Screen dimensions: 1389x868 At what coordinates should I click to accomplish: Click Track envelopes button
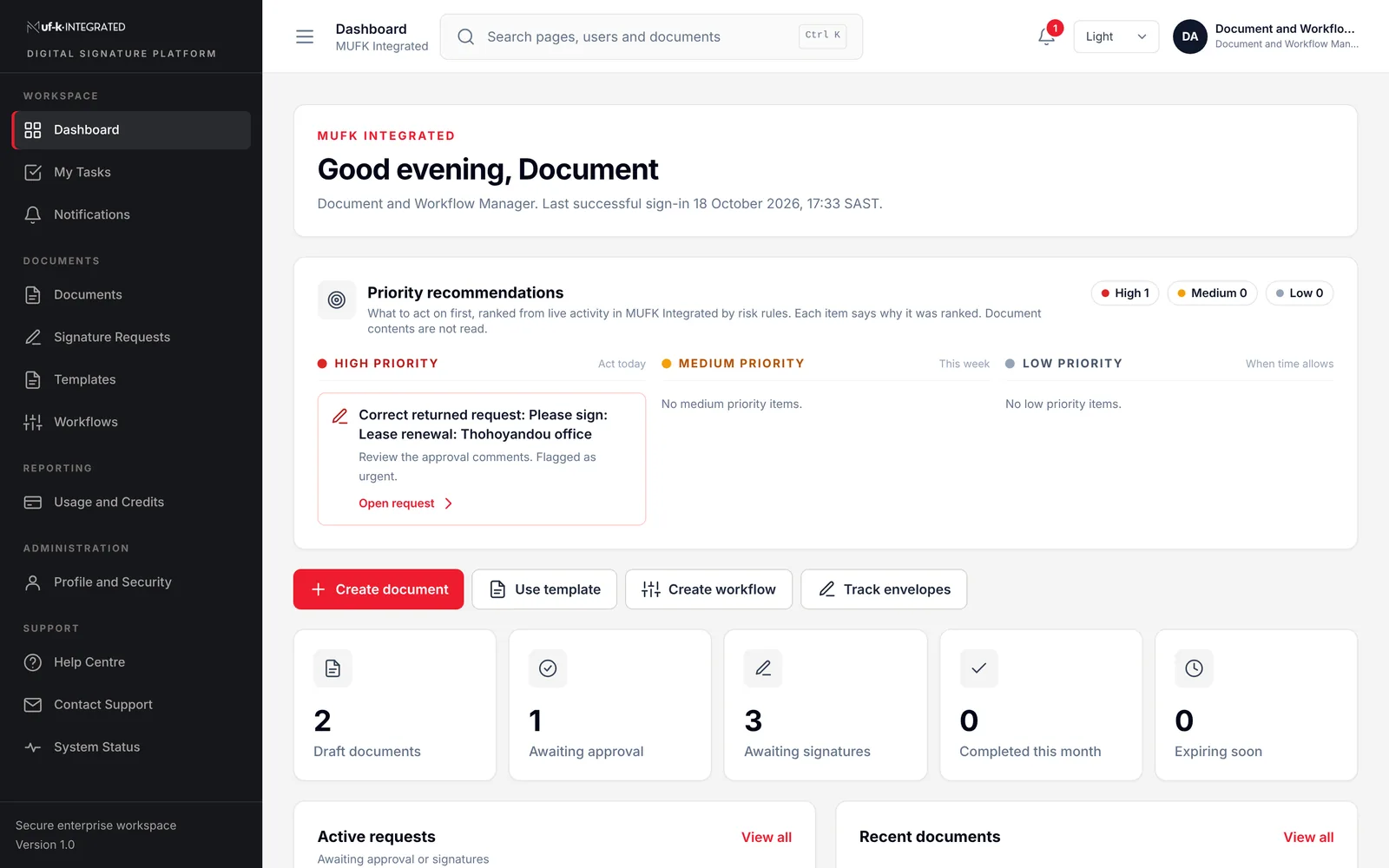click(x=884, y=589)
